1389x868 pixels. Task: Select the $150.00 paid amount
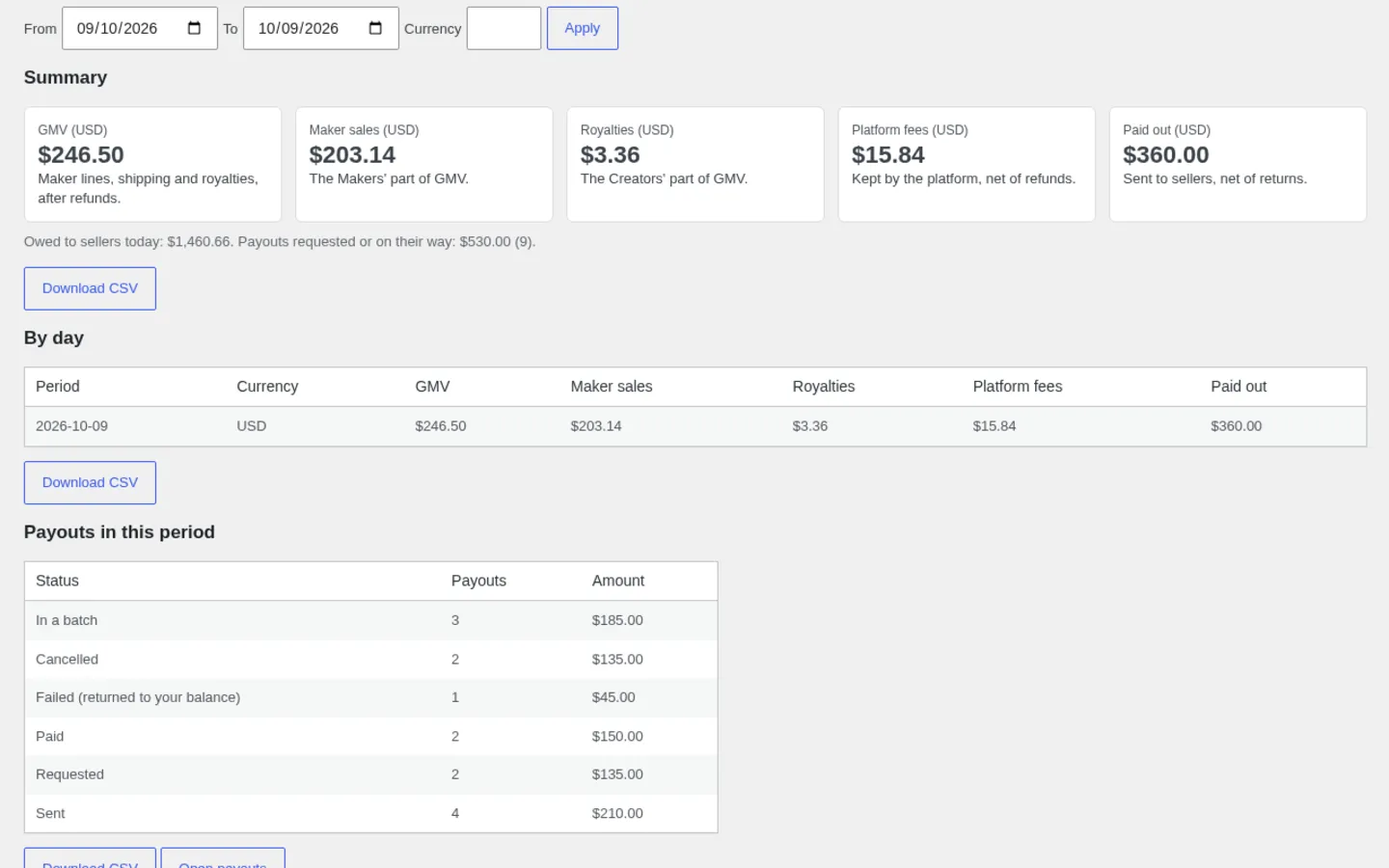coord(617,736)
